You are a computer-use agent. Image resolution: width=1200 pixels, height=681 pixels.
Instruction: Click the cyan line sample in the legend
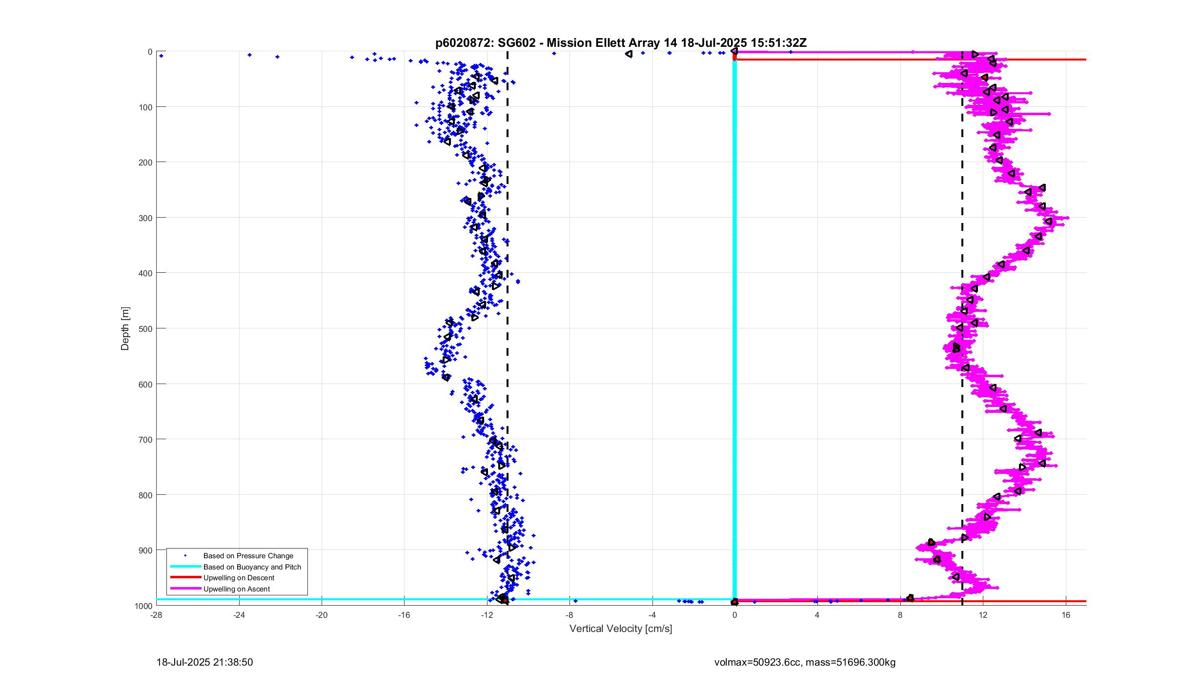pos(184,567)
